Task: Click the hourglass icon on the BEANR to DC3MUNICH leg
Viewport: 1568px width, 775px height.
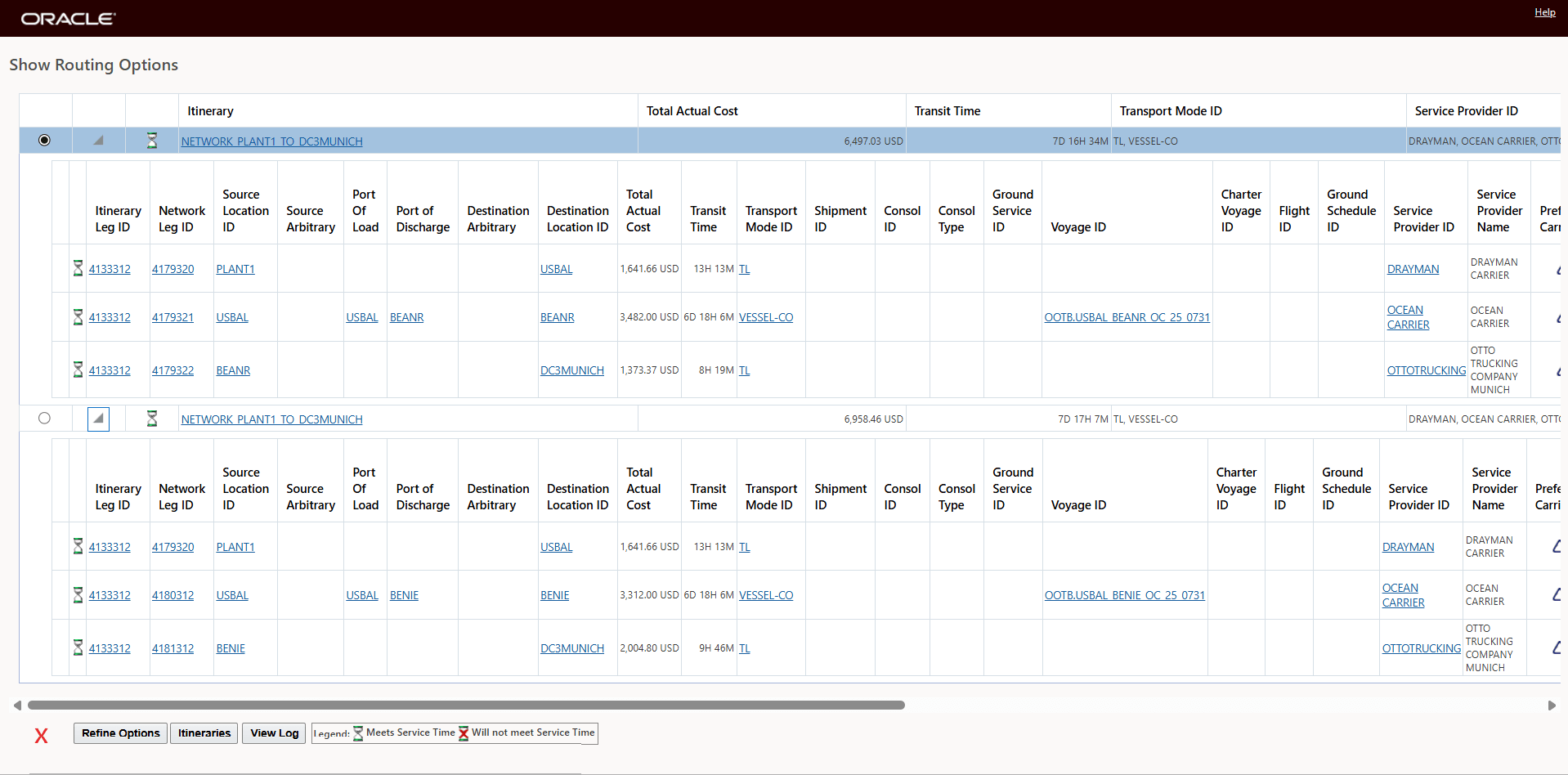Action: pyautogui.click(x=77, y=370)
